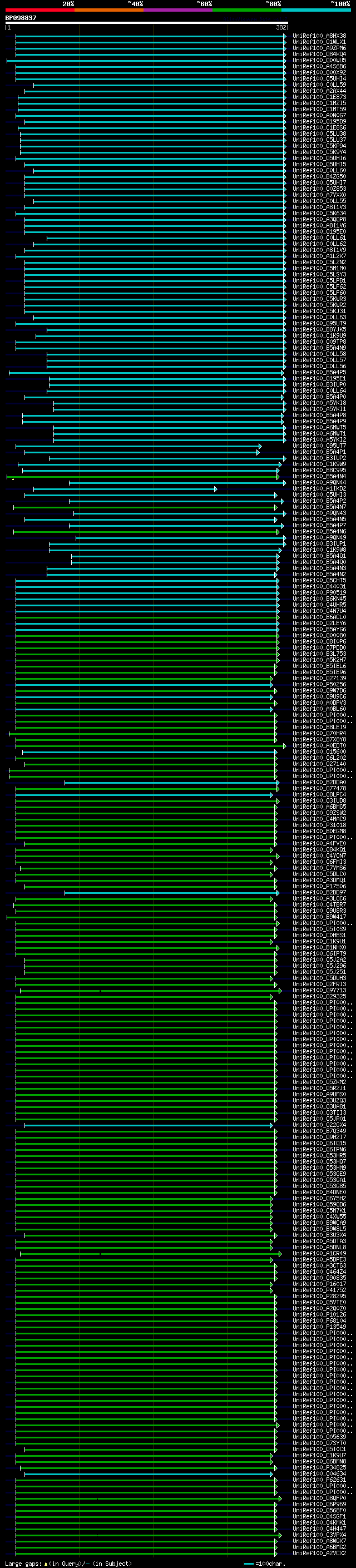Click the UniRef100_A1L2K7 label

319,256
